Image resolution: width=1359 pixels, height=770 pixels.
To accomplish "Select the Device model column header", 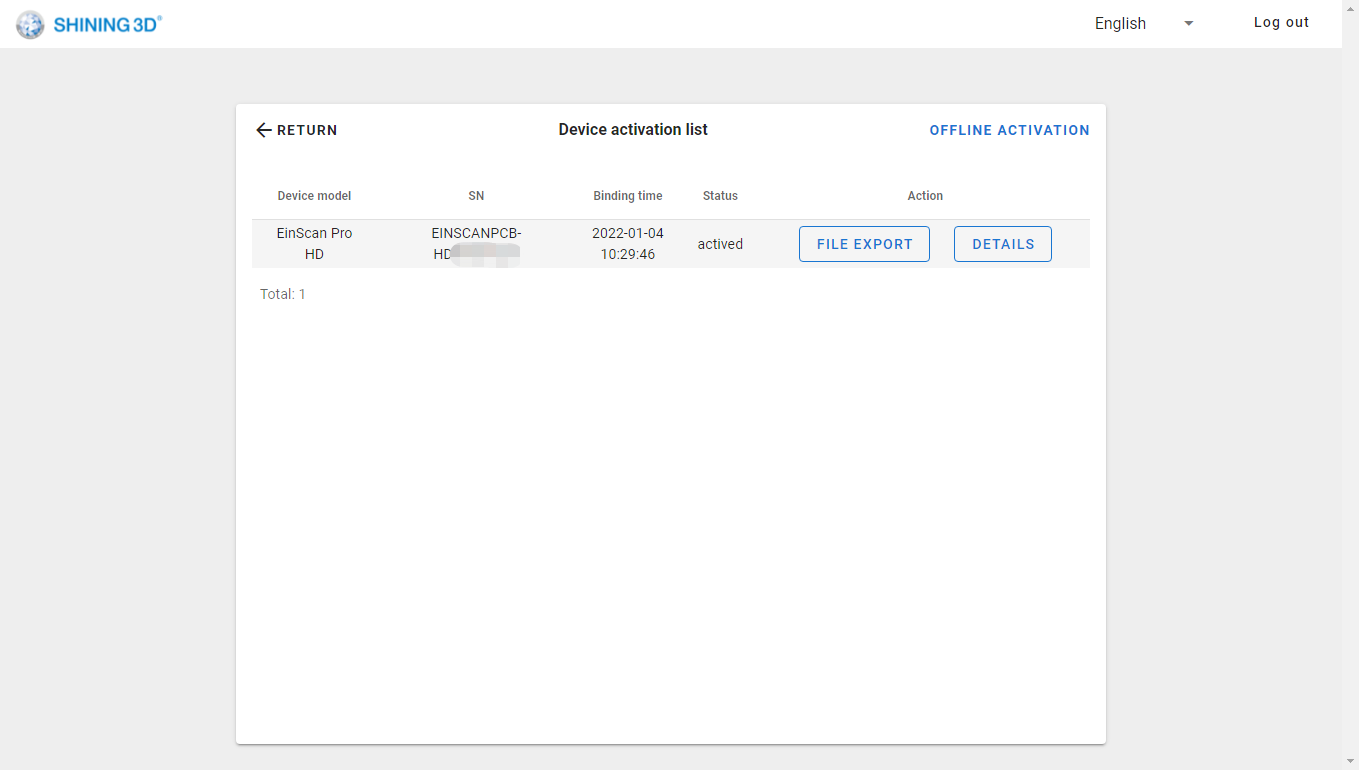I will pos(314,196).
